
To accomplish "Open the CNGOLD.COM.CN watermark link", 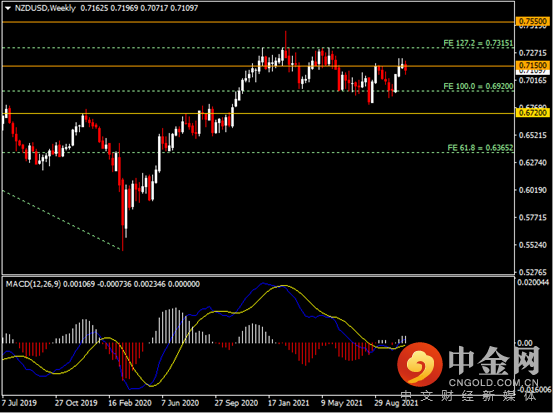I will coord(494,383).
